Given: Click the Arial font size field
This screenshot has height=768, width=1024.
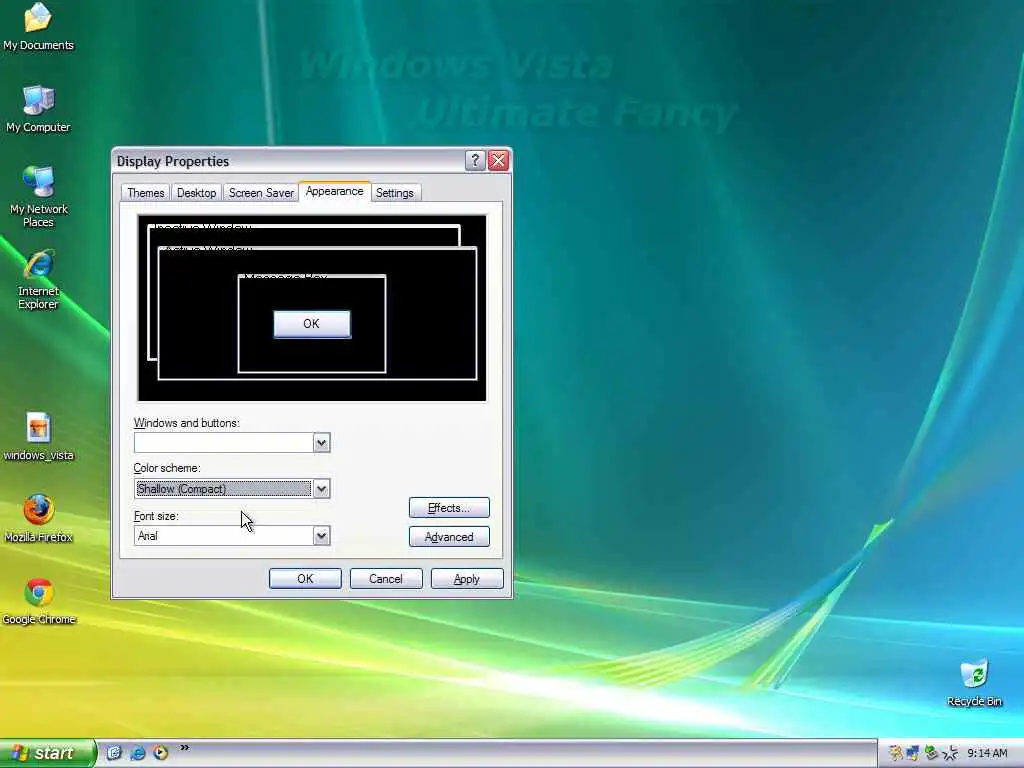Looking at the screenshot, I should tap(232, 536).
